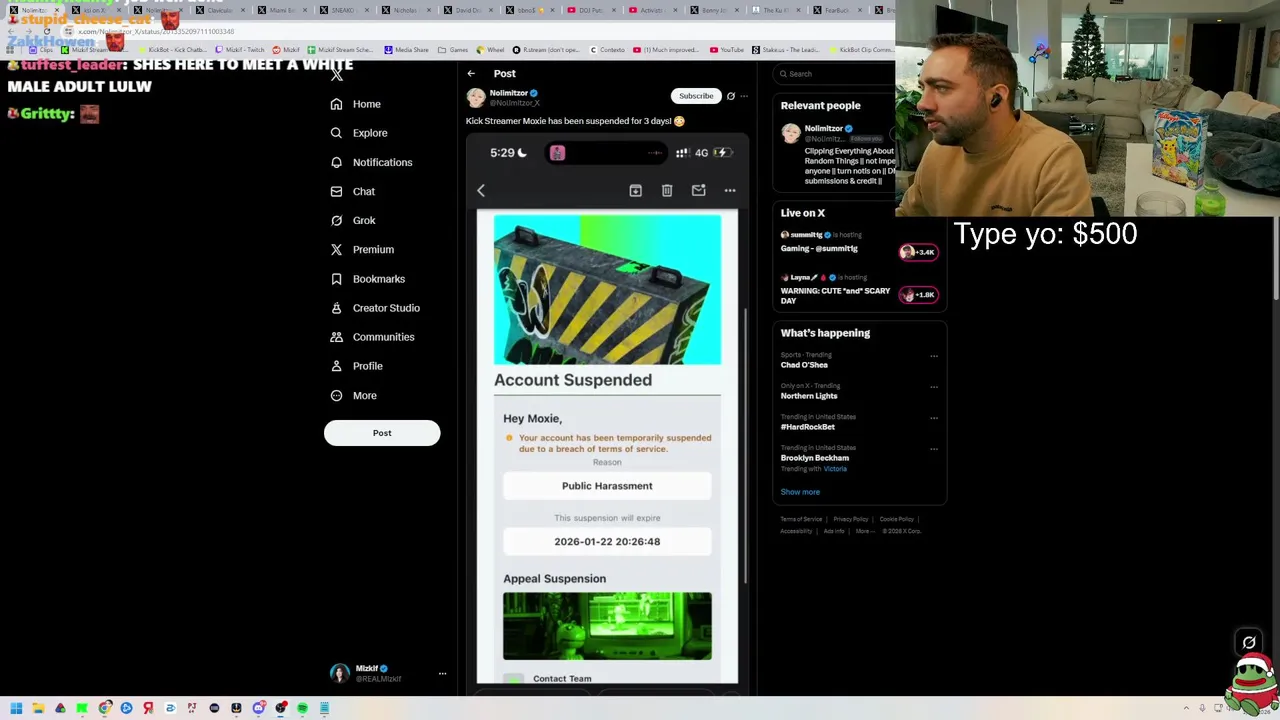Click the Grok icon next to Subscribe
Image resolution: width=1280 pixels, height=720 pixels.
[x=731, y=96]
